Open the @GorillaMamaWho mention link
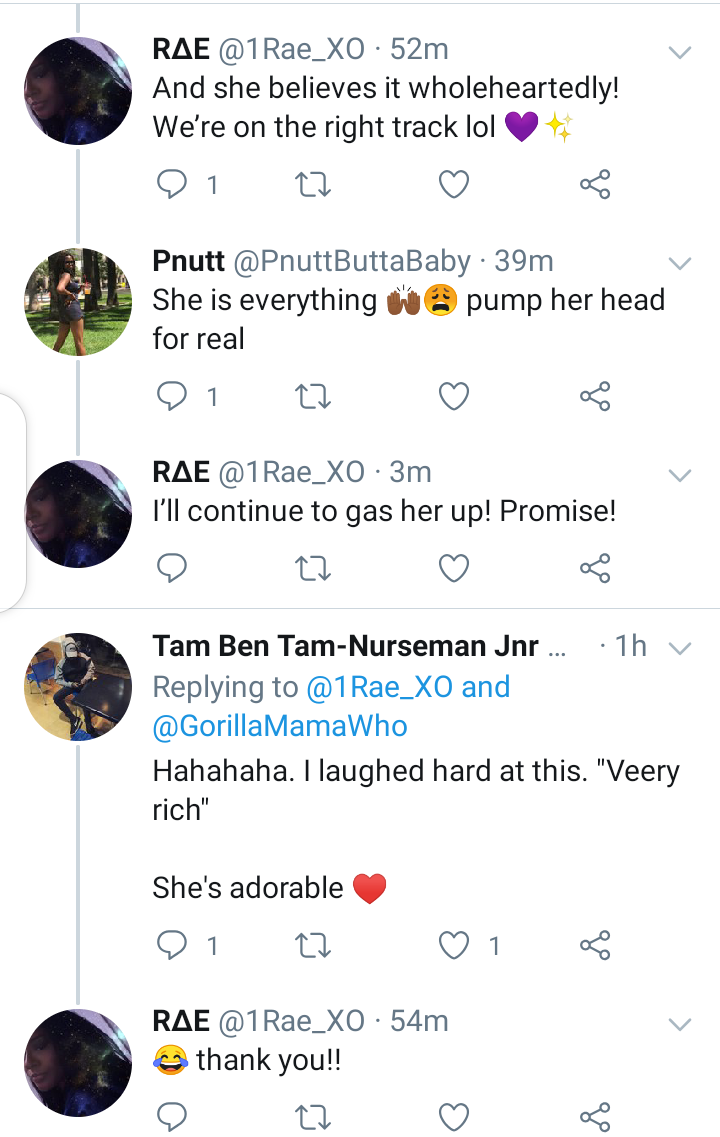 [280, 726]
